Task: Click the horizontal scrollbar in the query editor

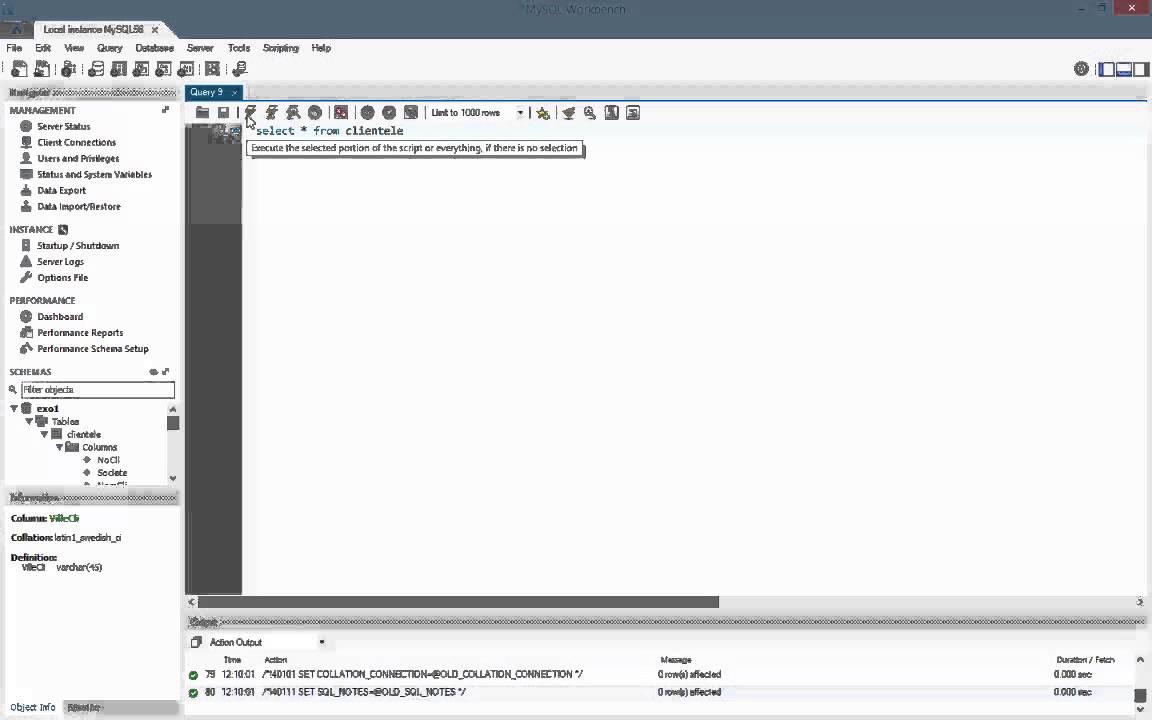Action: pyautogui.click(x=458, y=602)
